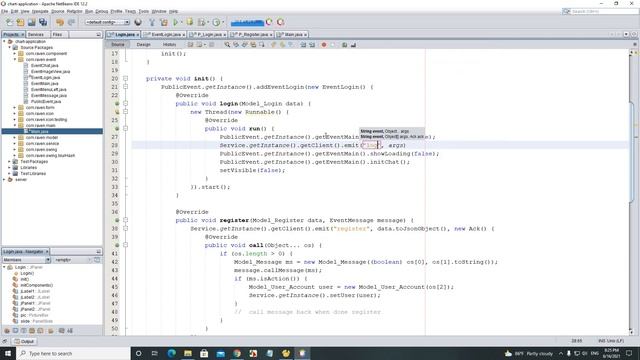Click the Profile Project toolbar icon
Screen dimensions: 640x360
pos(216,22)
